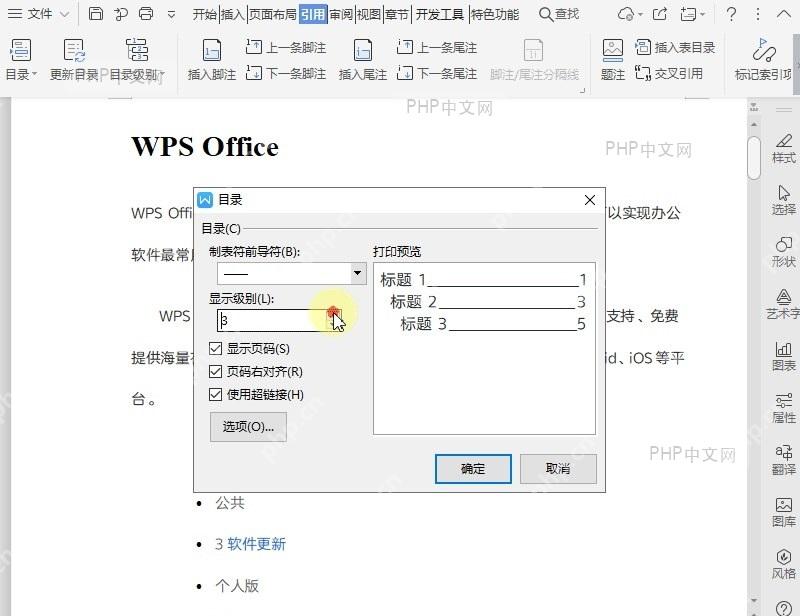
Task: Open the 样式 sidebar panel
Action: (x=784, y=149)
